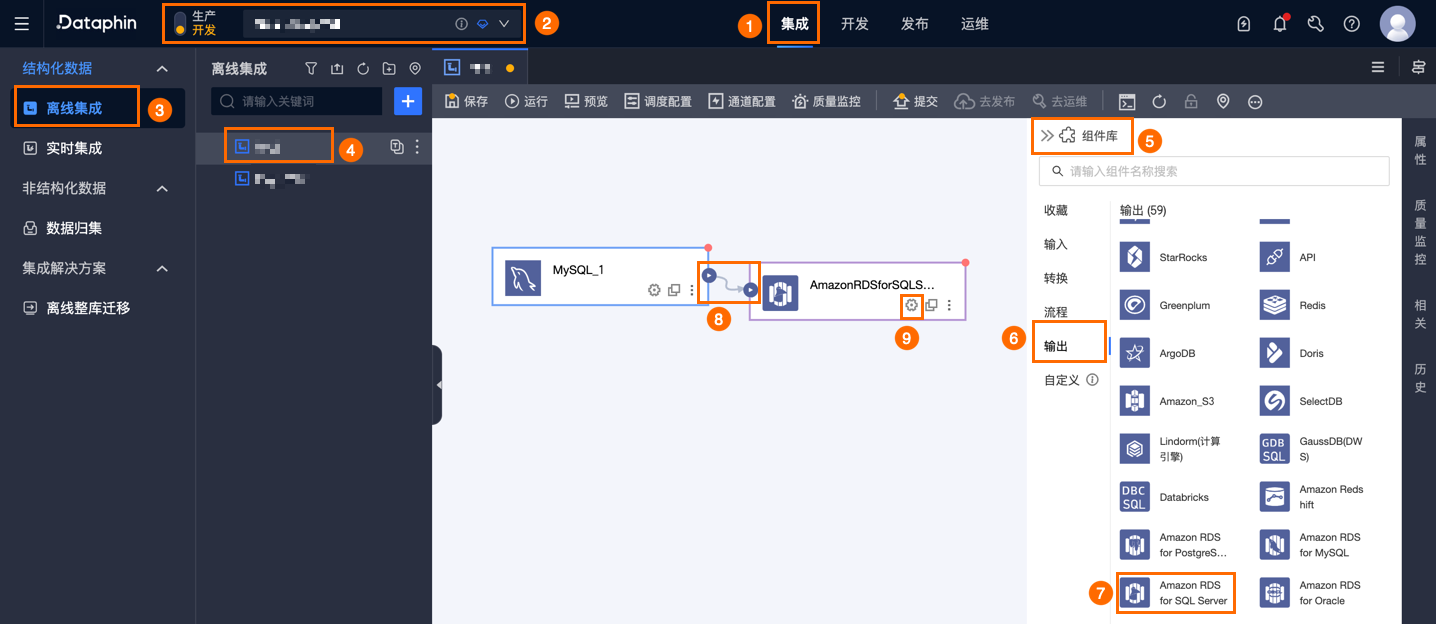The image size is (1436, 624).
Task: Click the console terminal icon in toolbar
Action: [1127, 101]
